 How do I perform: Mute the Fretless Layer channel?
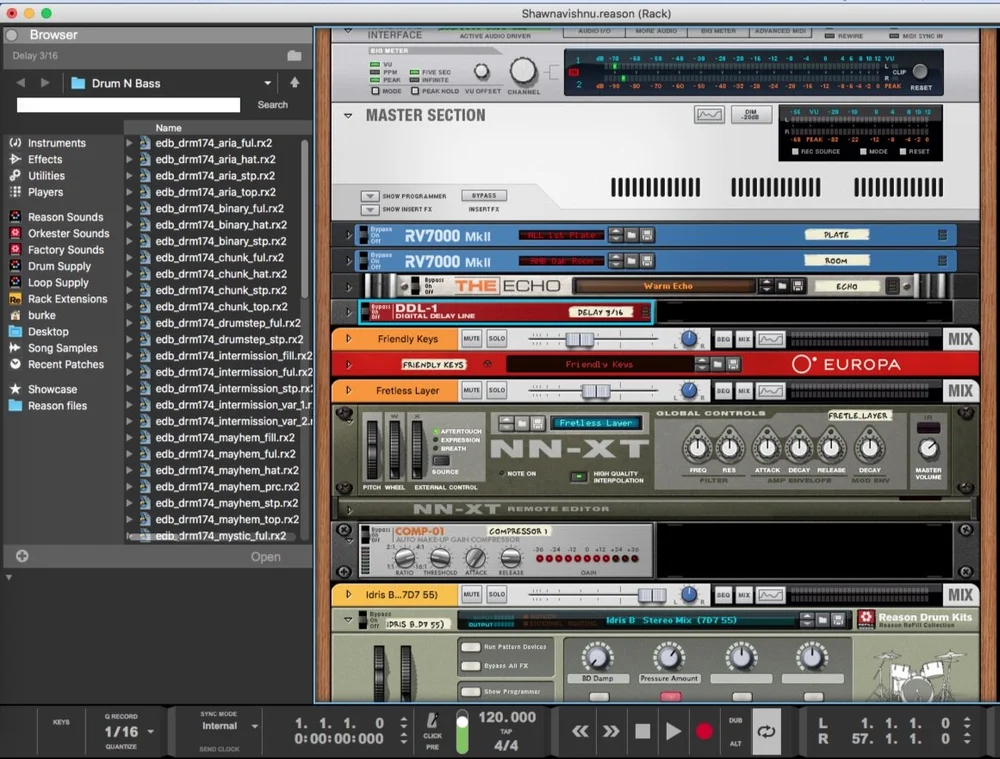click(471, 390)
